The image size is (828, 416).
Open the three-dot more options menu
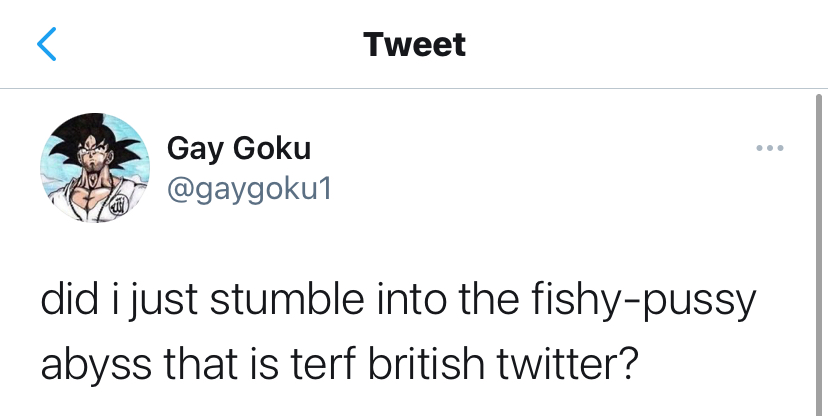tap(770, 149)
